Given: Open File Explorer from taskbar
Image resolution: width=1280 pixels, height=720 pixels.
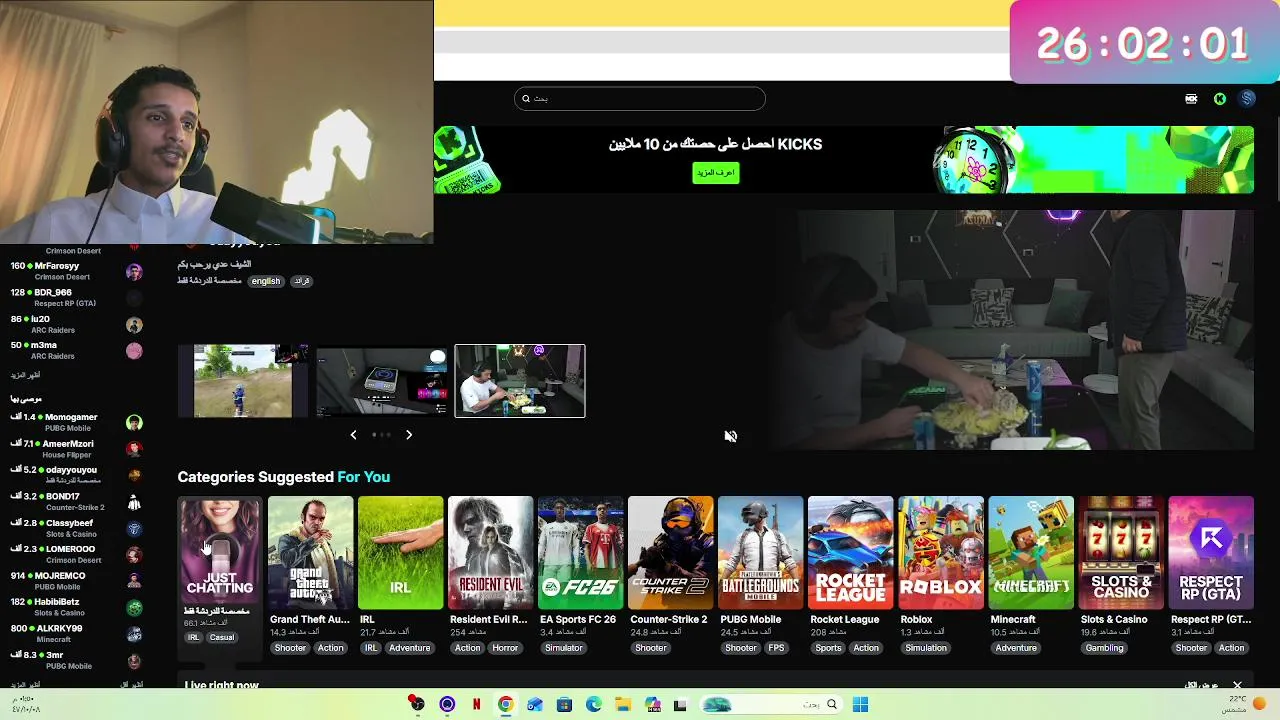Looking at the screenshot, I should click(623, 705).
